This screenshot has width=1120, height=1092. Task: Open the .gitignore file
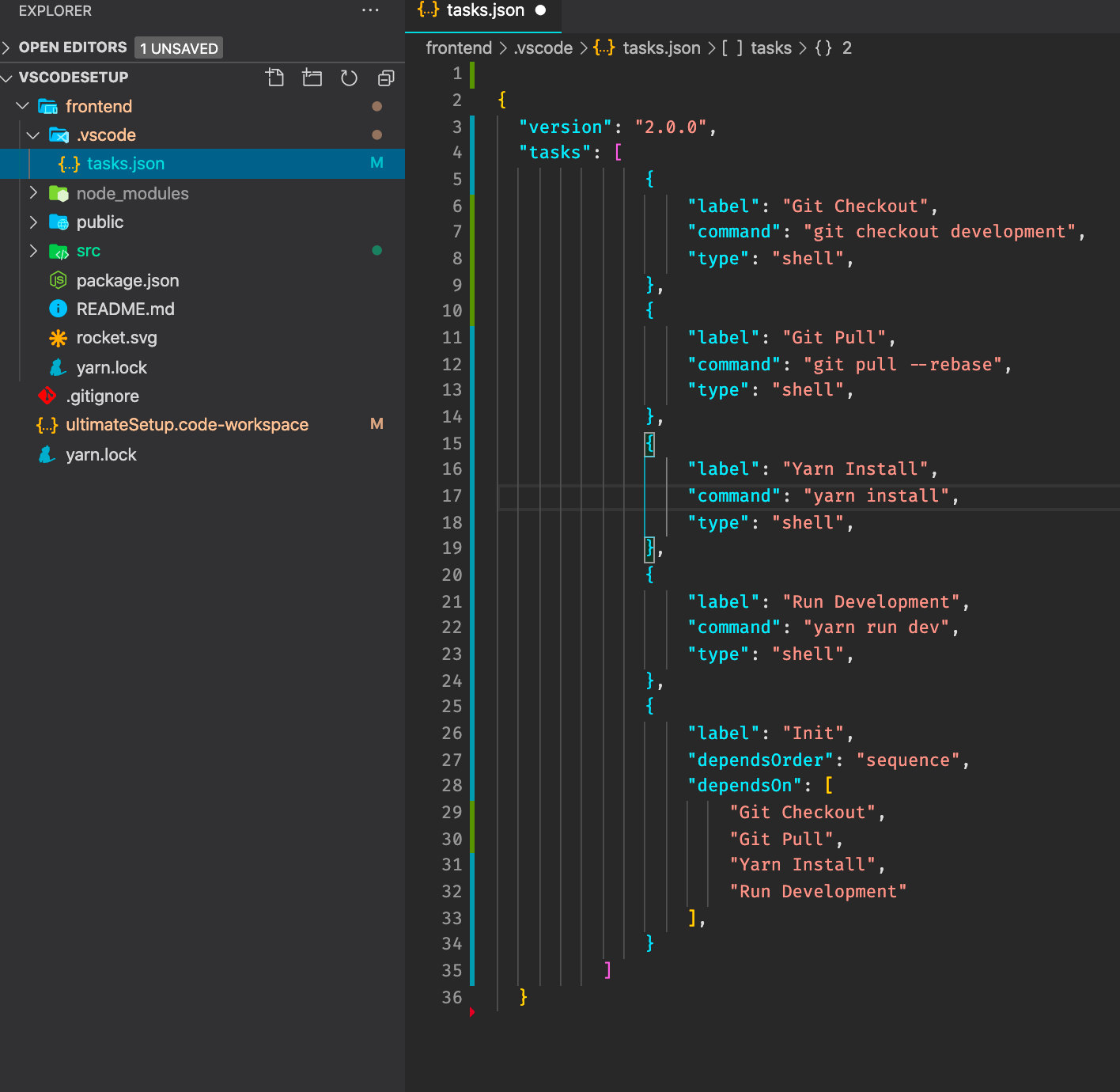[104, 396]
